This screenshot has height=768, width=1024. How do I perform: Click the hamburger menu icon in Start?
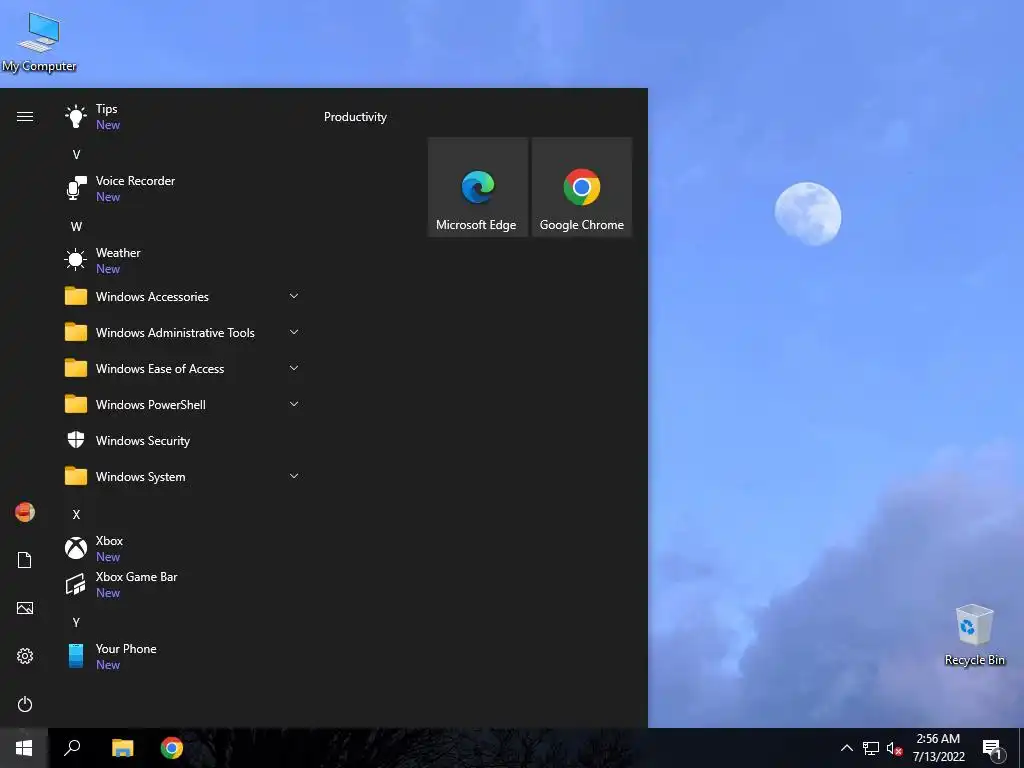(25, 117)
